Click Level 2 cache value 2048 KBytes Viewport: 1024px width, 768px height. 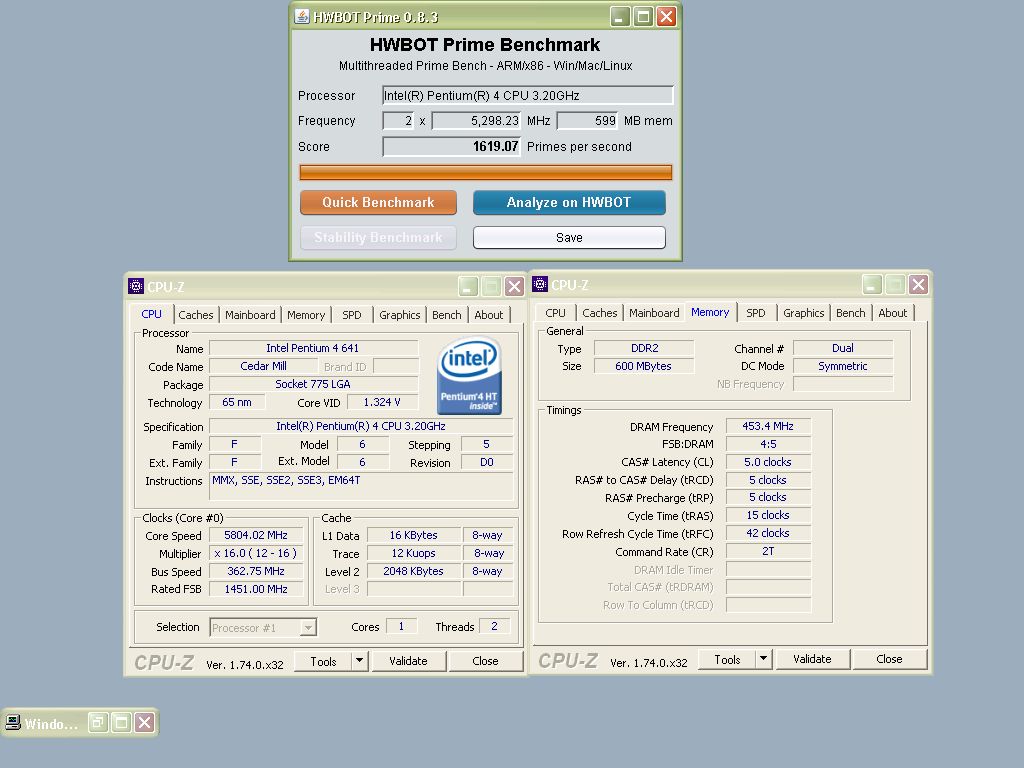point(413,571)
